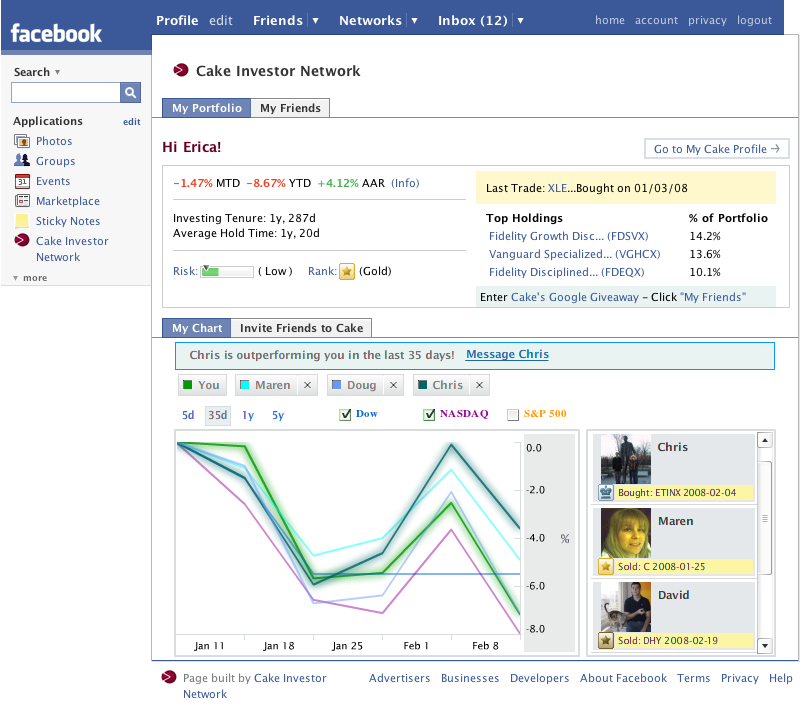Click the star badge on Maren's card
The image size is (802, 719).
pos(606,567)
